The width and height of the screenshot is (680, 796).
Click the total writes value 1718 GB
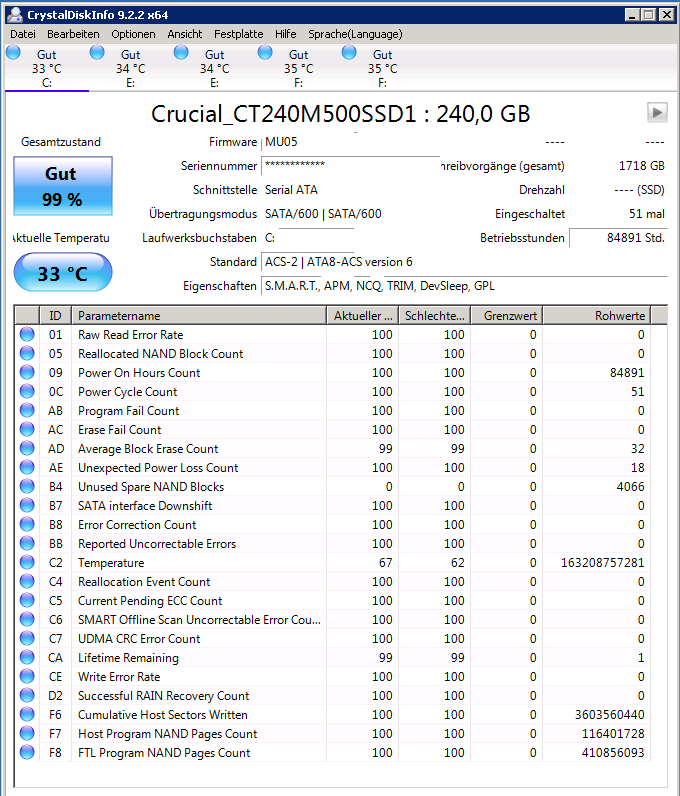coord(641,165)
